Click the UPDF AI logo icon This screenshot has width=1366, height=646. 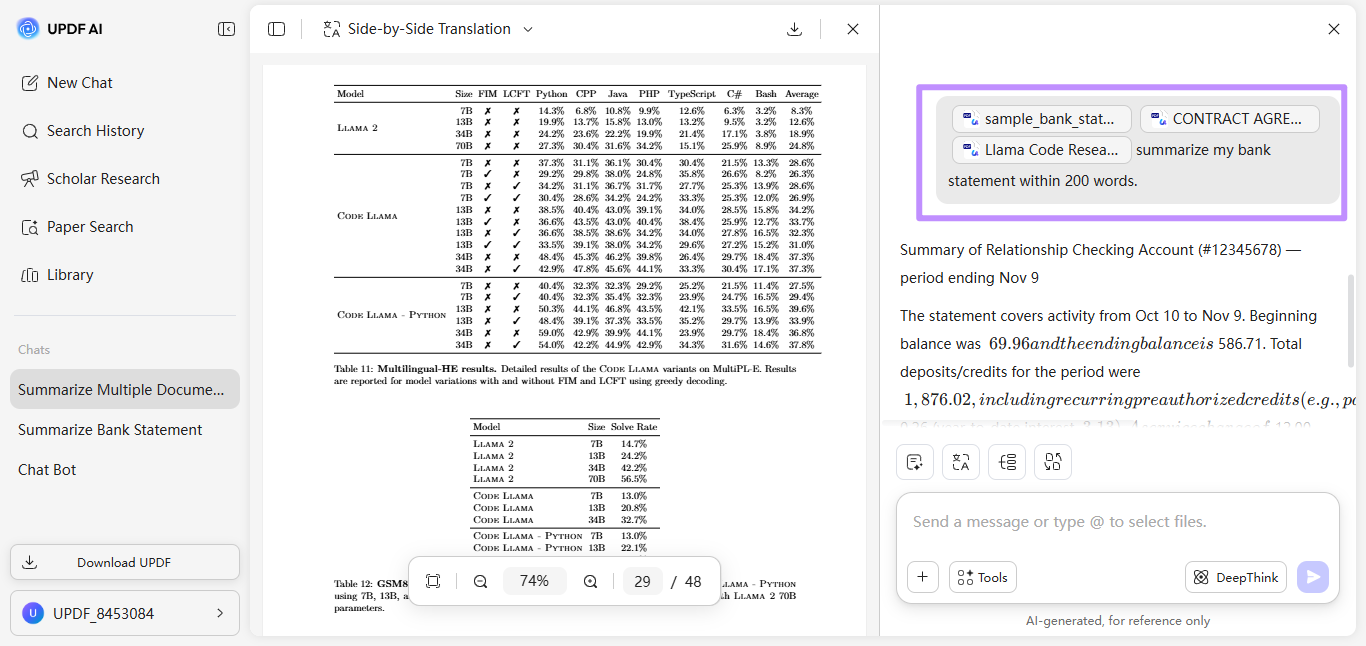click(x=28, y=29)
